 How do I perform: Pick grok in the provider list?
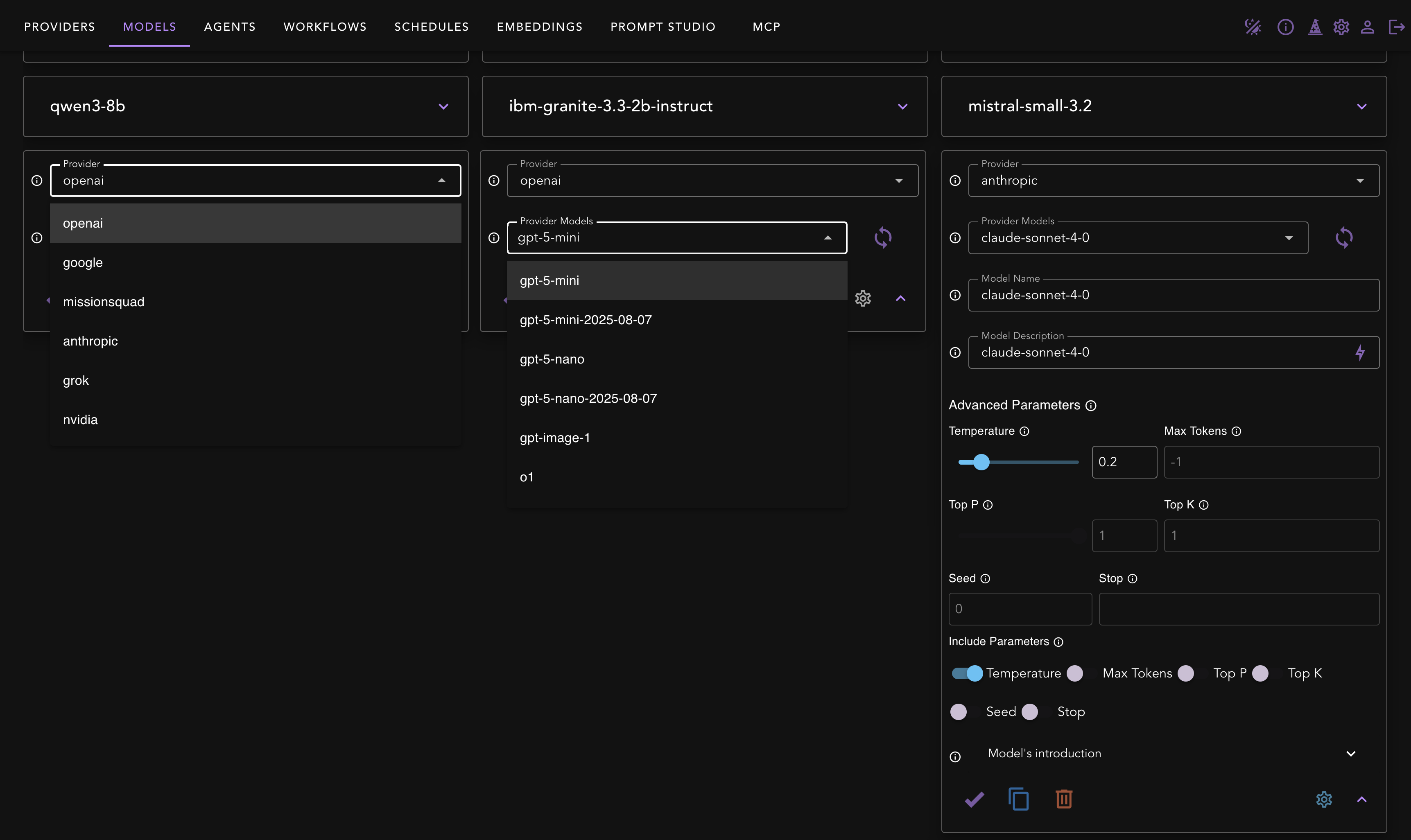click(256, 380)
